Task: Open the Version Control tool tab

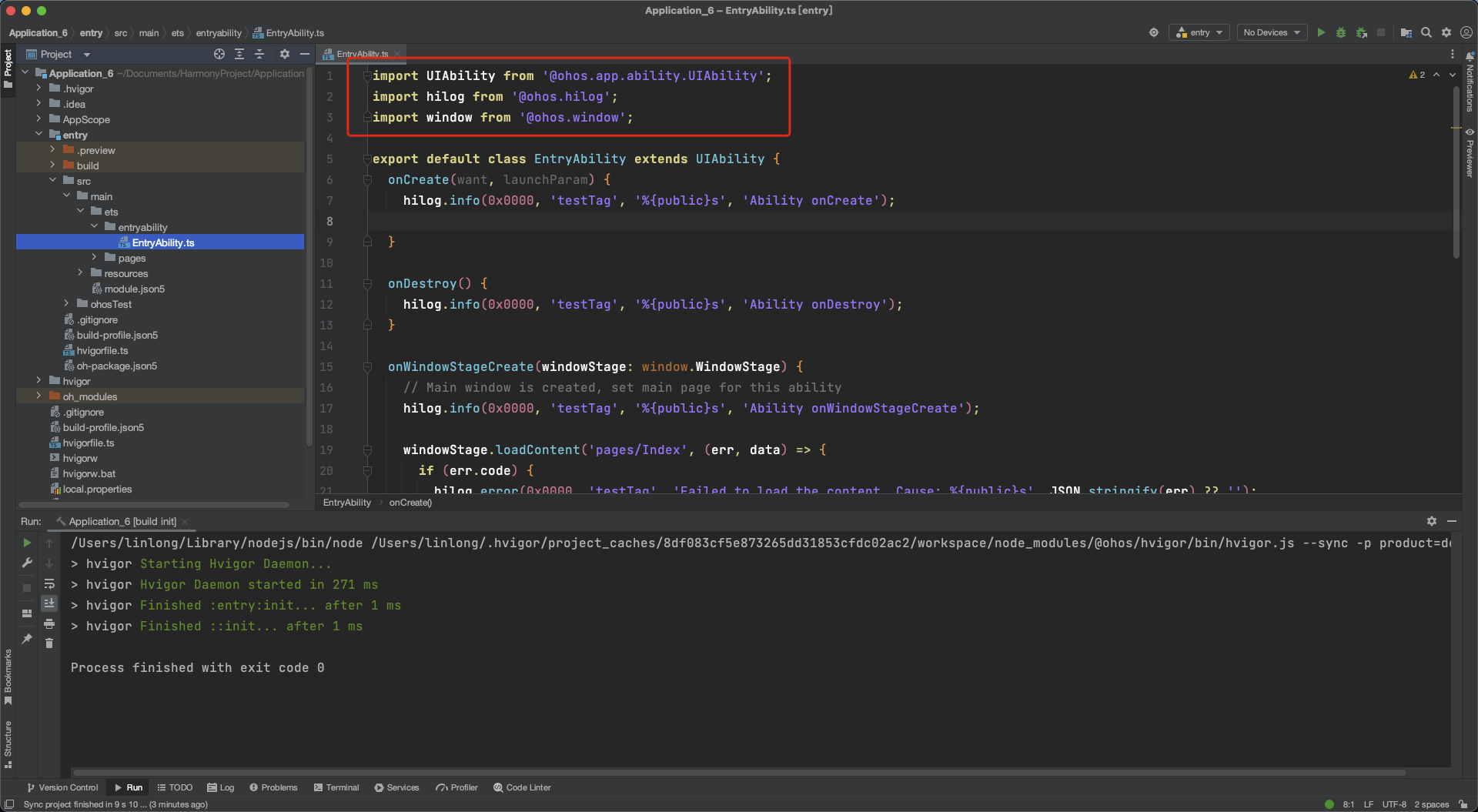Action: 62,787
